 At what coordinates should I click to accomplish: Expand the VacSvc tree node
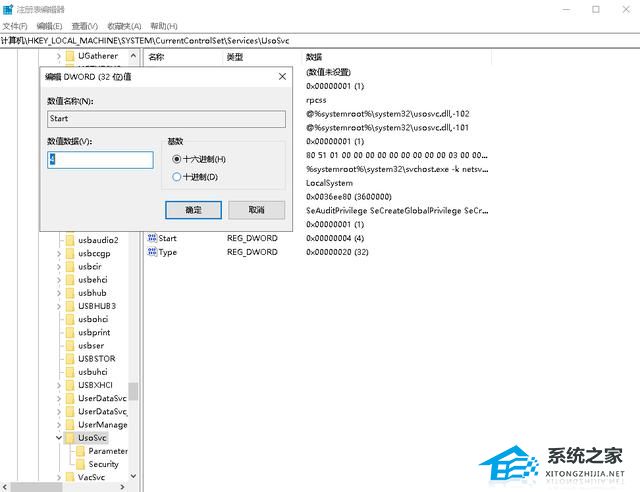tap(58, 478)
